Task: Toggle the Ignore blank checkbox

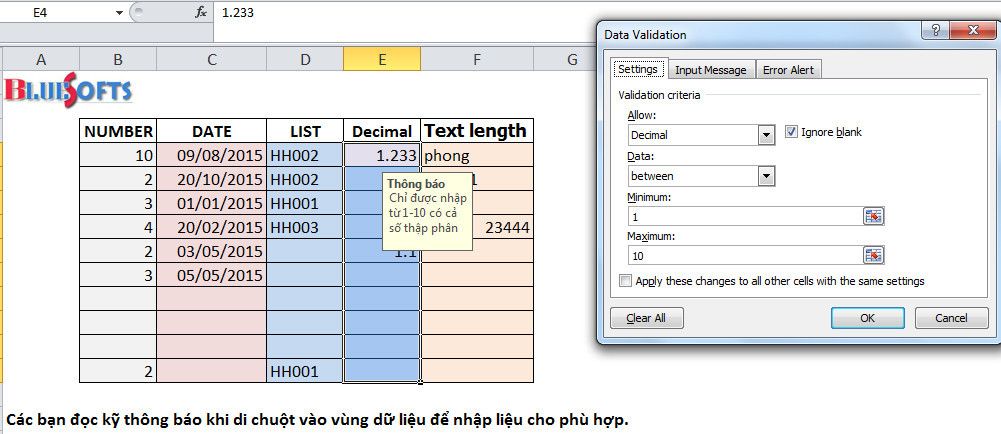Action: point(792,132)
